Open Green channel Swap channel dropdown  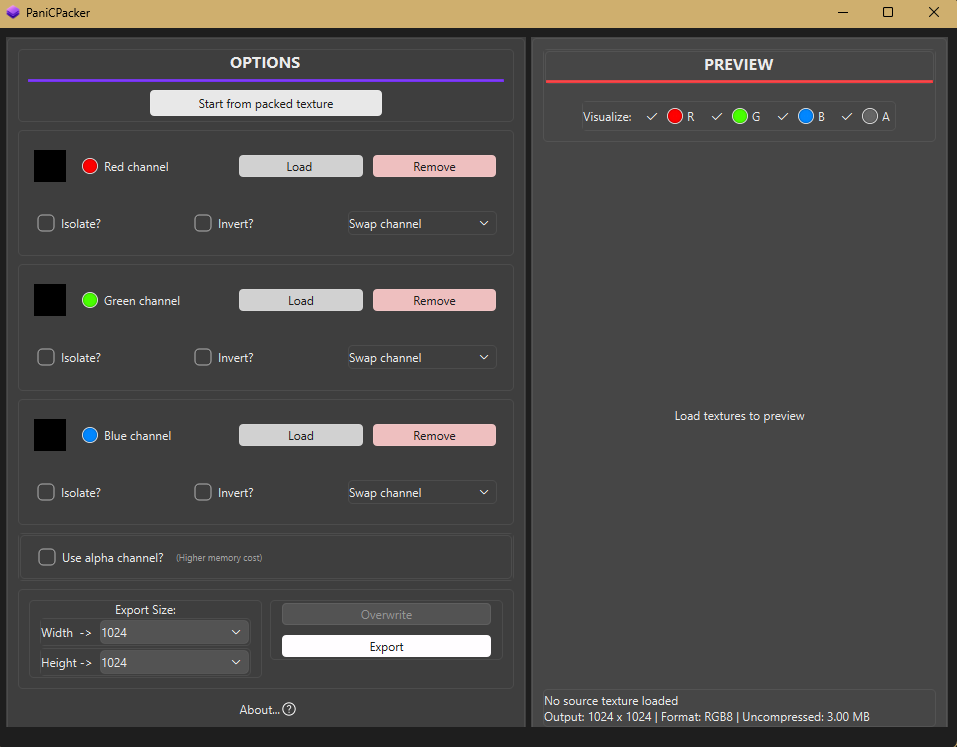pyautogui.click(x=422, y=357)
